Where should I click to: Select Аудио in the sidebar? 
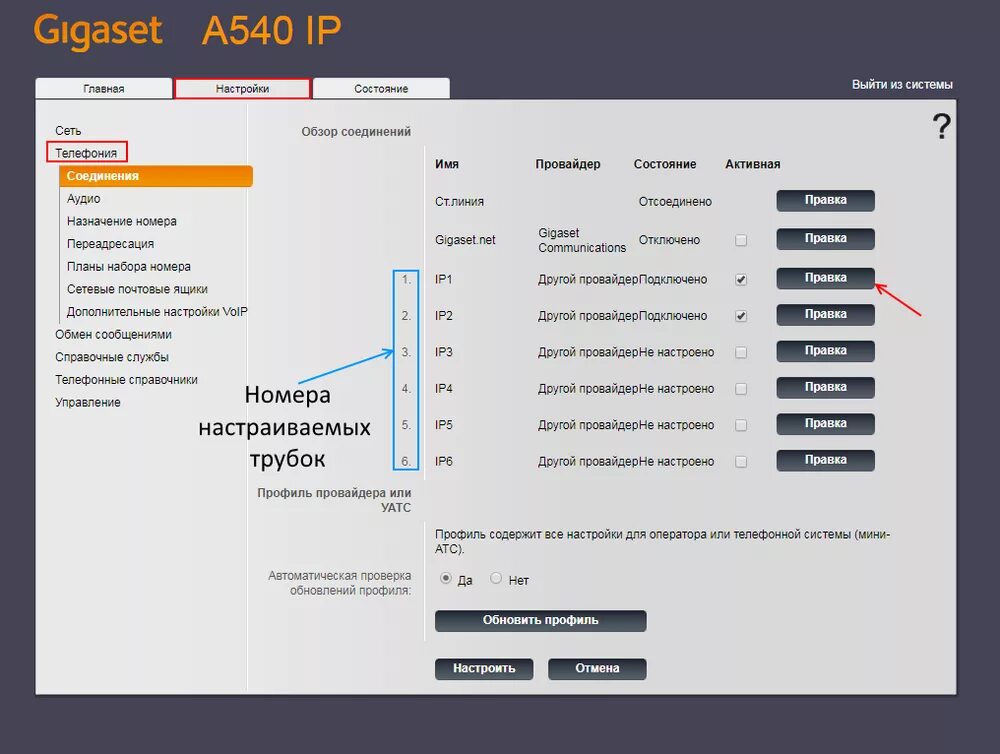click(84, 198)
